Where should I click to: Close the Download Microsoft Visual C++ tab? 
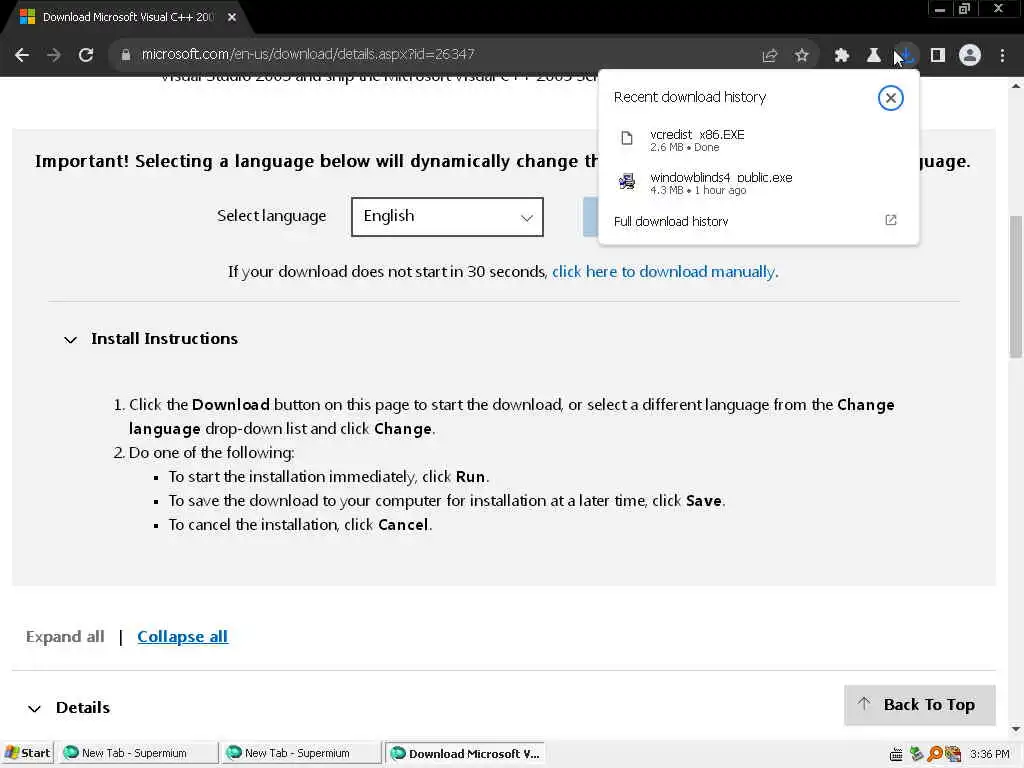pyautogui.click(x=232, y=17)
